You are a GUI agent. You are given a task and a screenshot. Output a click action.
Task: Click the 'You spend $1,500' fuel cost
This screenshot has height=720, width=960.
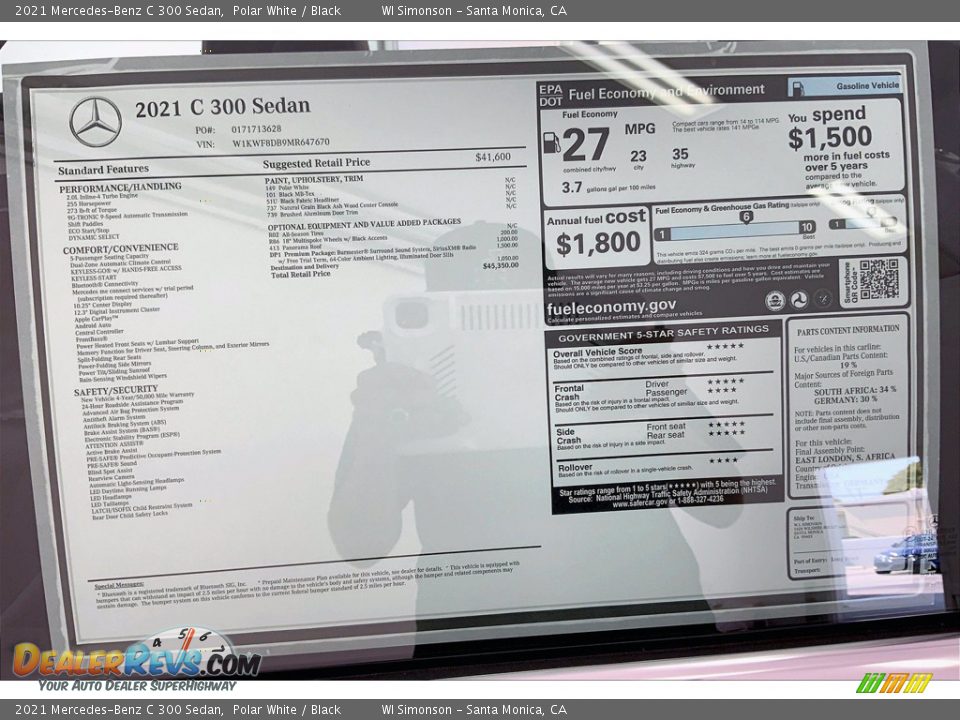(829, 129)
